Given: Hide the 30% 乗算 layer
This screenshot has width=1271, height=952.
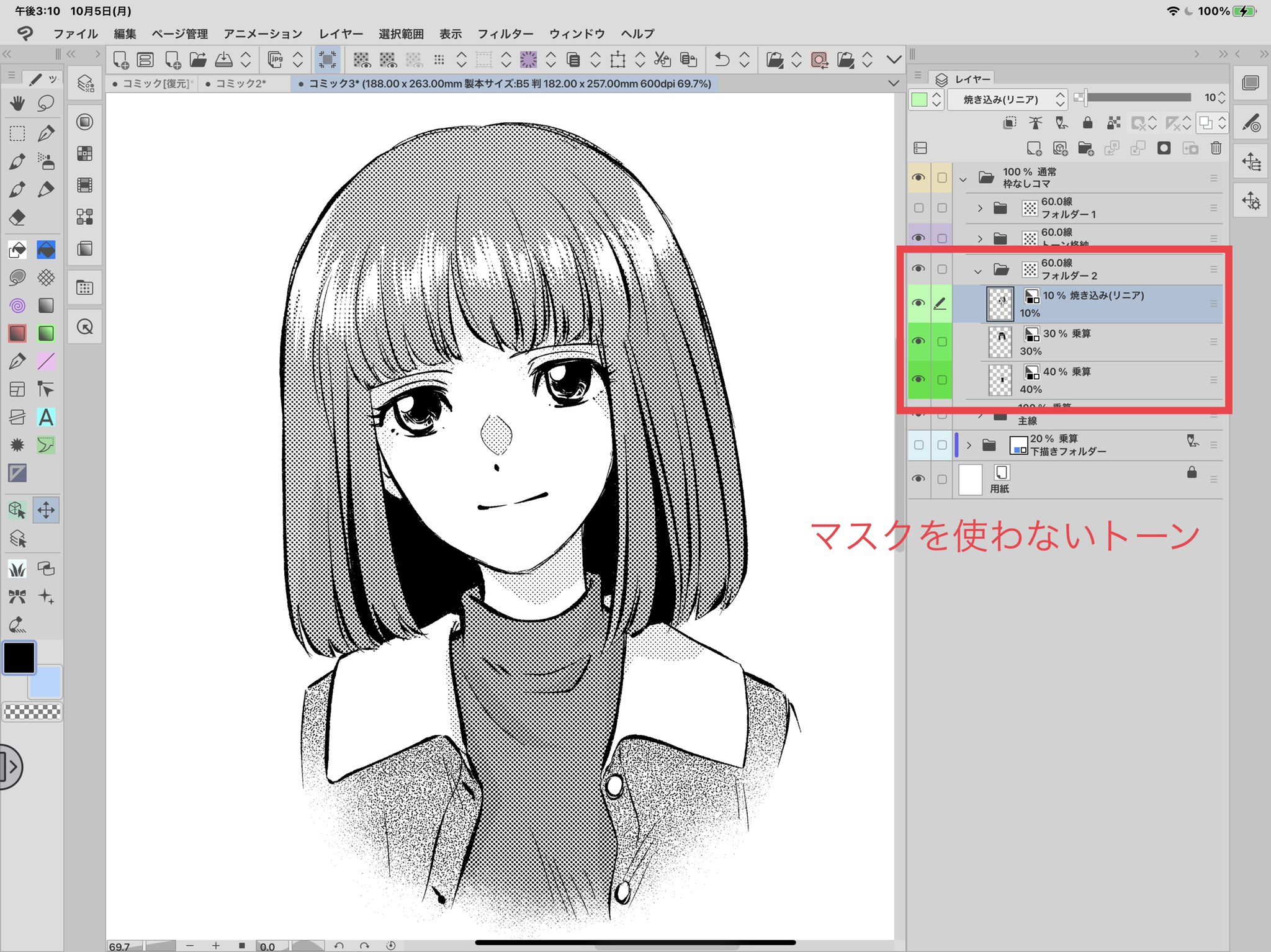Looking at the screenshot, I should point(918,341).
